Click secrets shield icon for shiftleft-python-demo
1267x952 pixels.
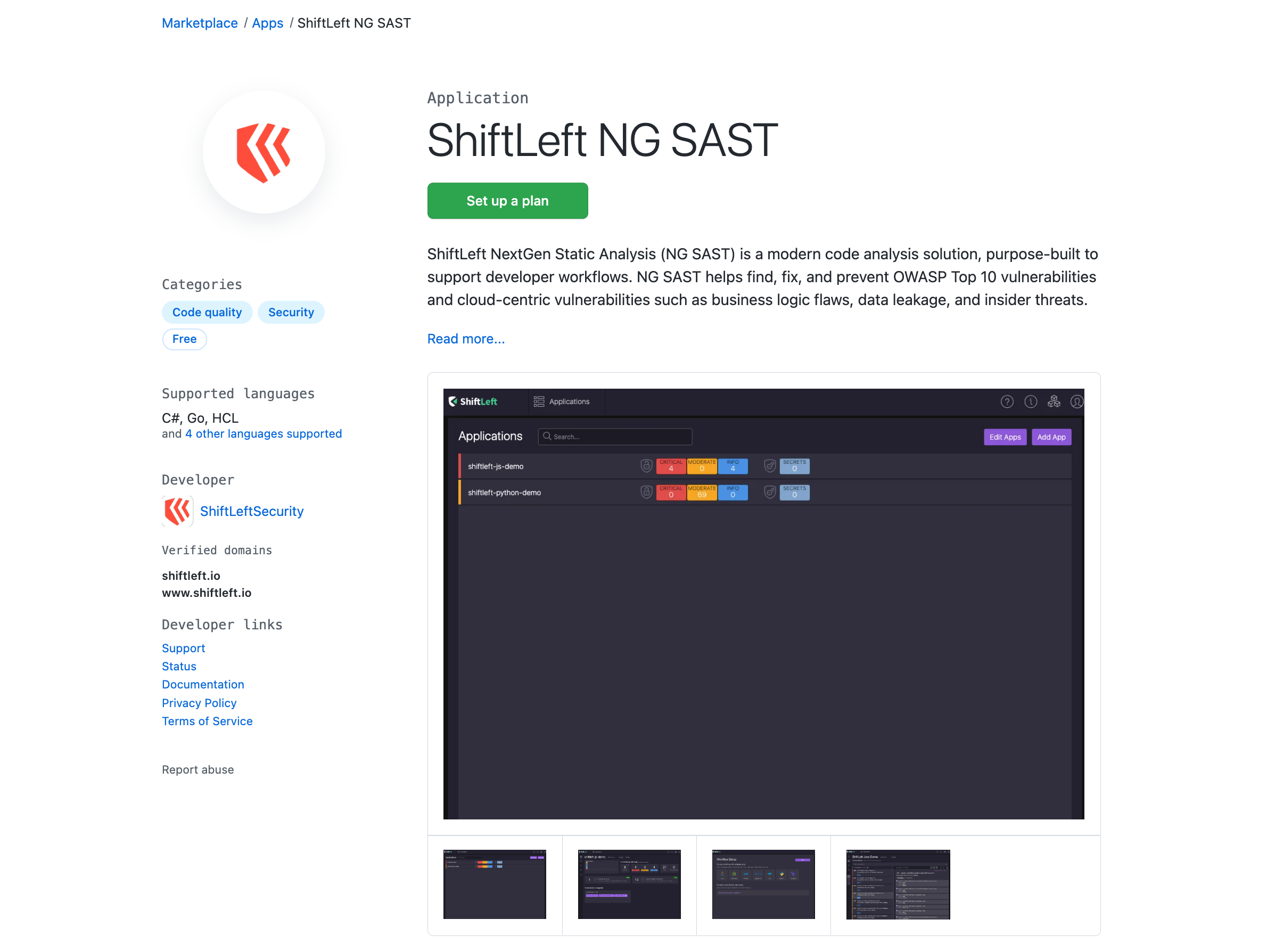(770, 493)
